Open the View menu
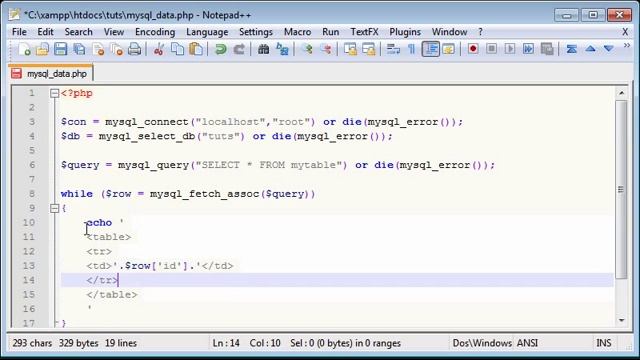Viewport: 640px width, 360px height. tap(114, 32)
